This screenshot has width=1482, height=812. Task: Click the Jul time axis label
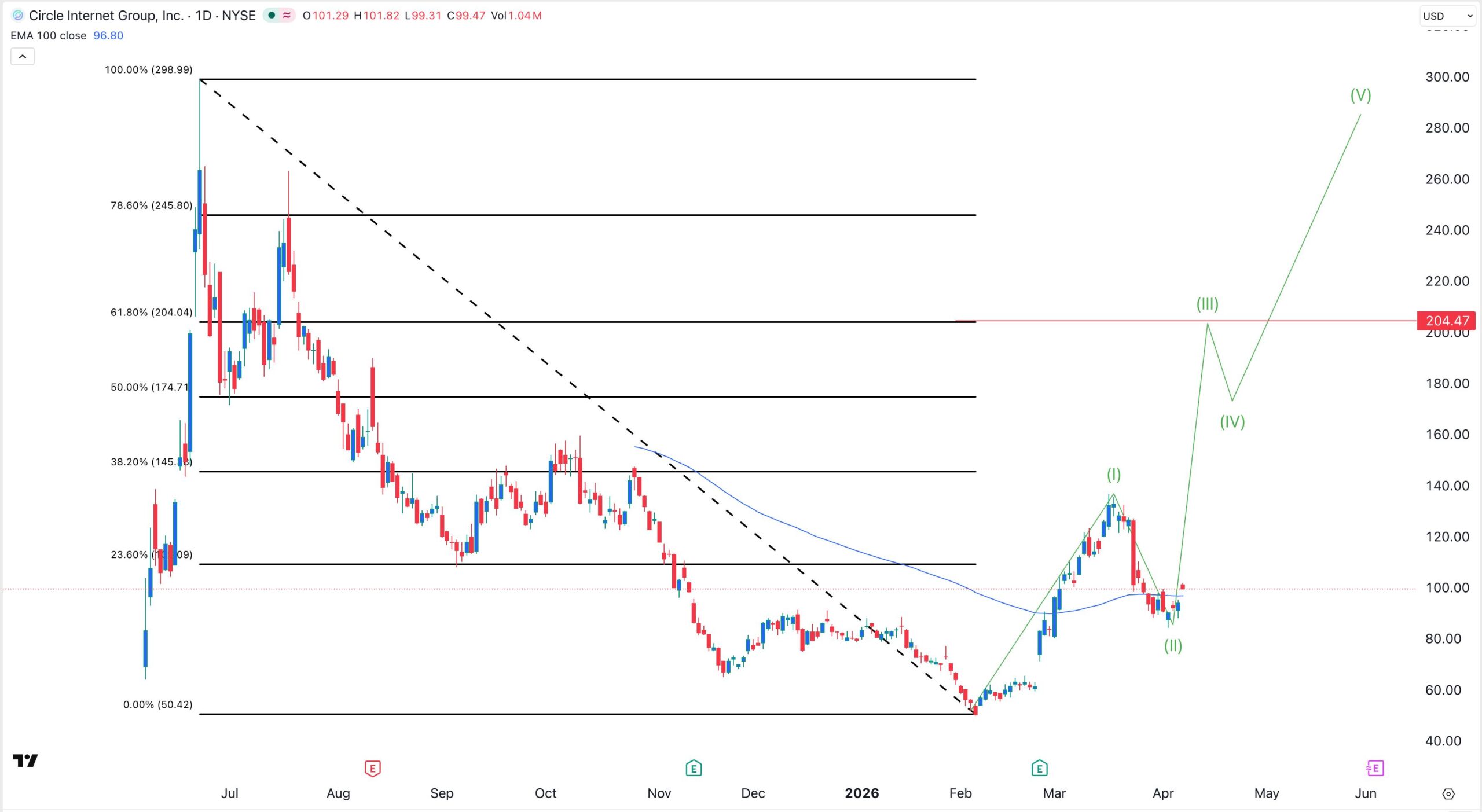(229, 793)
